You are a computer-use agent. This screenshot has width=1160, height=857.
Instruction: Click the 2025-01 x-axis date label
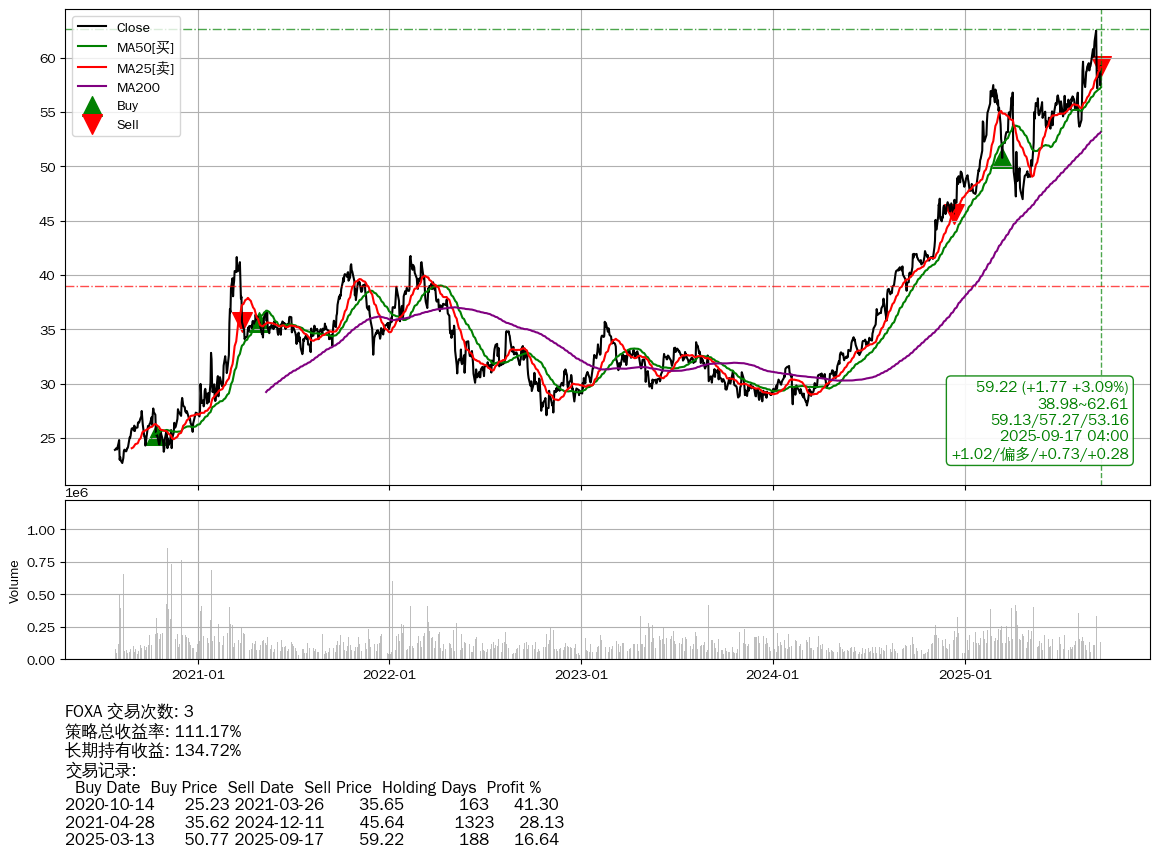(x=965, y=675)
